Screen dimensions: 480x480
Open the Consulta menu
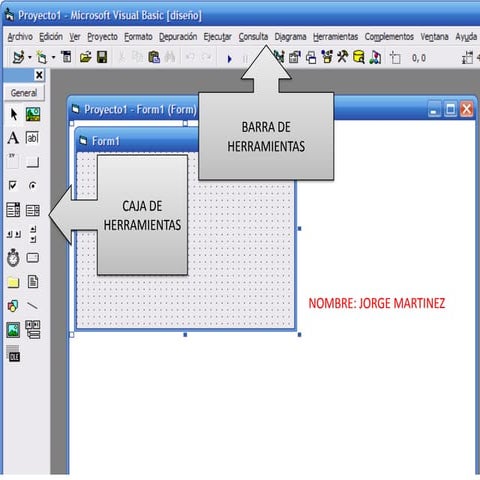click(x=253, y=36)
